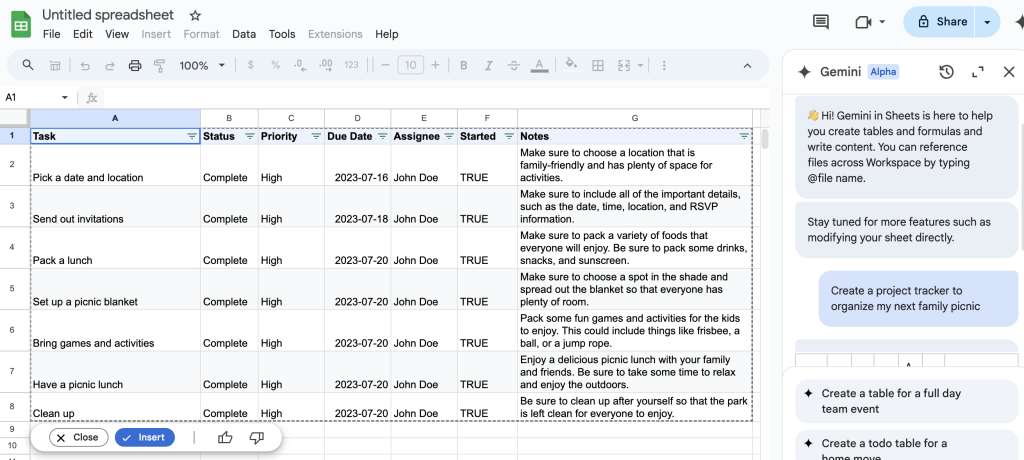Open the comment history icon

point(821,22)
